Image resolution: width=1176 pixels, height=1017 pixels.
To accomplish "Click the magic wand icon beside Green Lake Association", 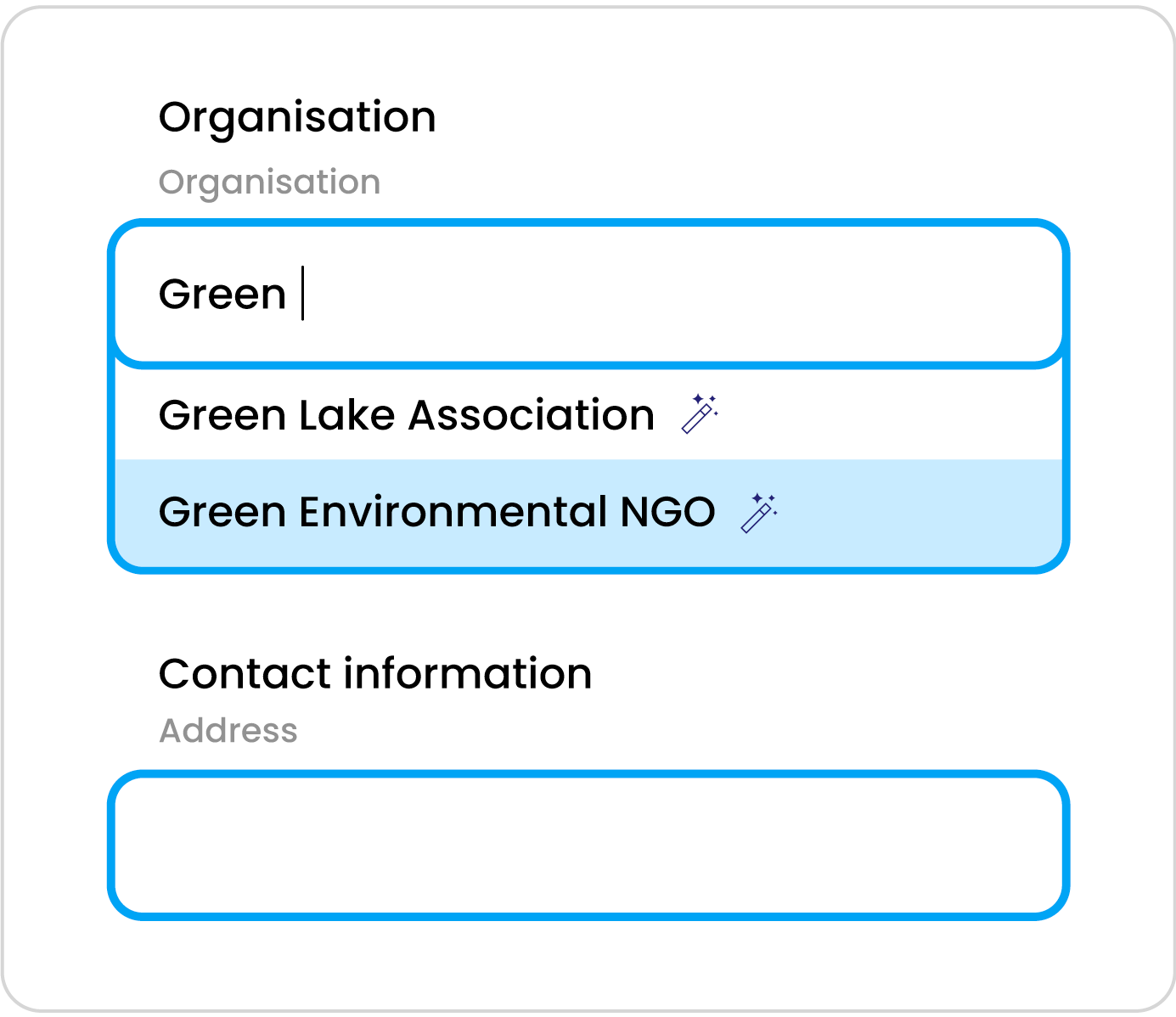I will [700, 414].
